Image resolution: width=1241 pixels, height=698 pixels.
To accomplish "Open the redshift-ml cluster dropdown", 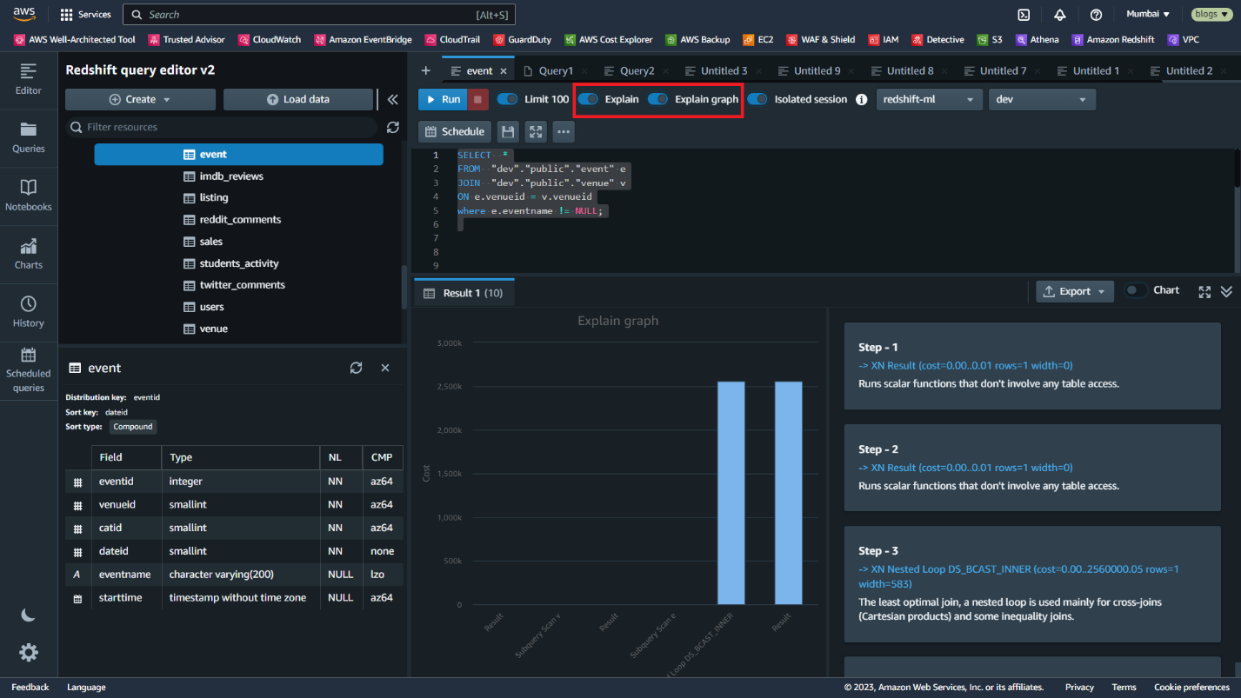I will click(929, 99).
